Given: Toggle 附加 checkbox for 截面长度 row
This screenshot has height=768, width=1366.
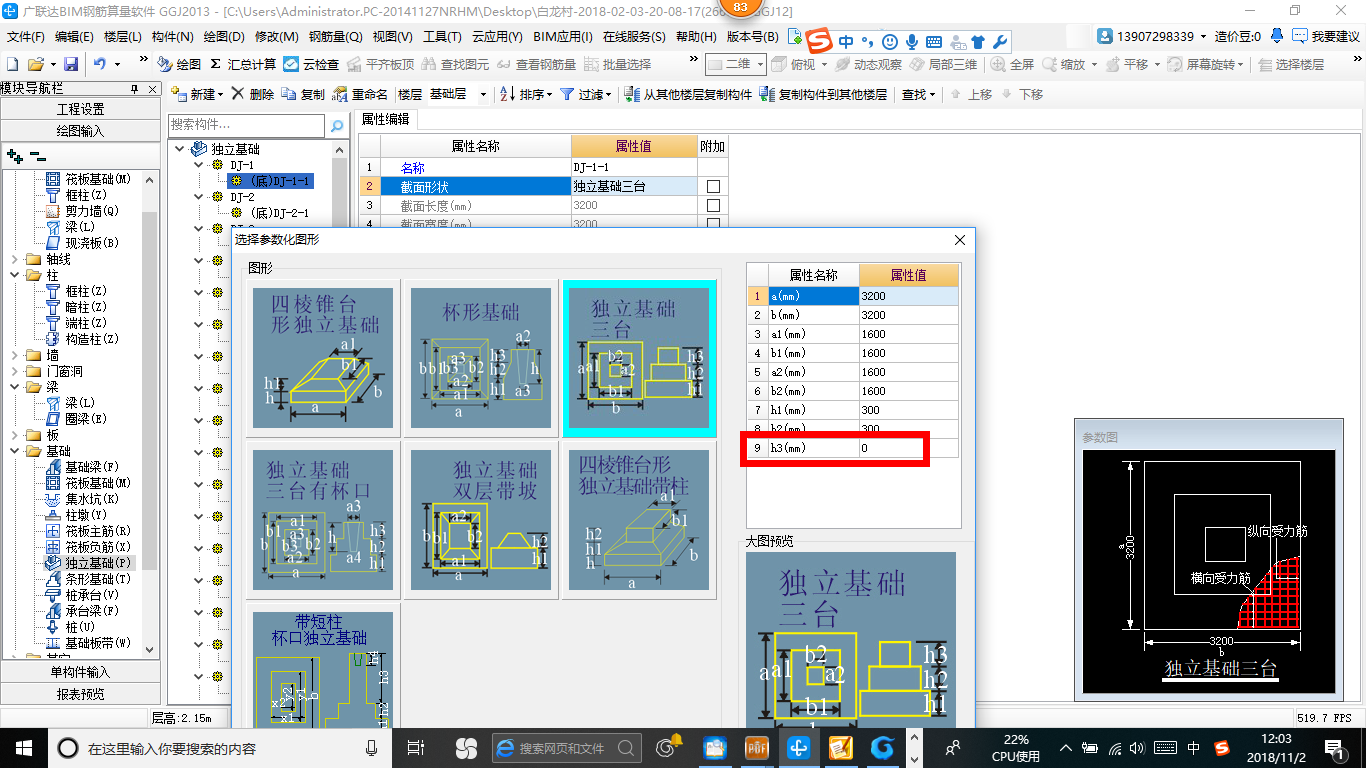Looking at the screenshot, I should point(713,206).
